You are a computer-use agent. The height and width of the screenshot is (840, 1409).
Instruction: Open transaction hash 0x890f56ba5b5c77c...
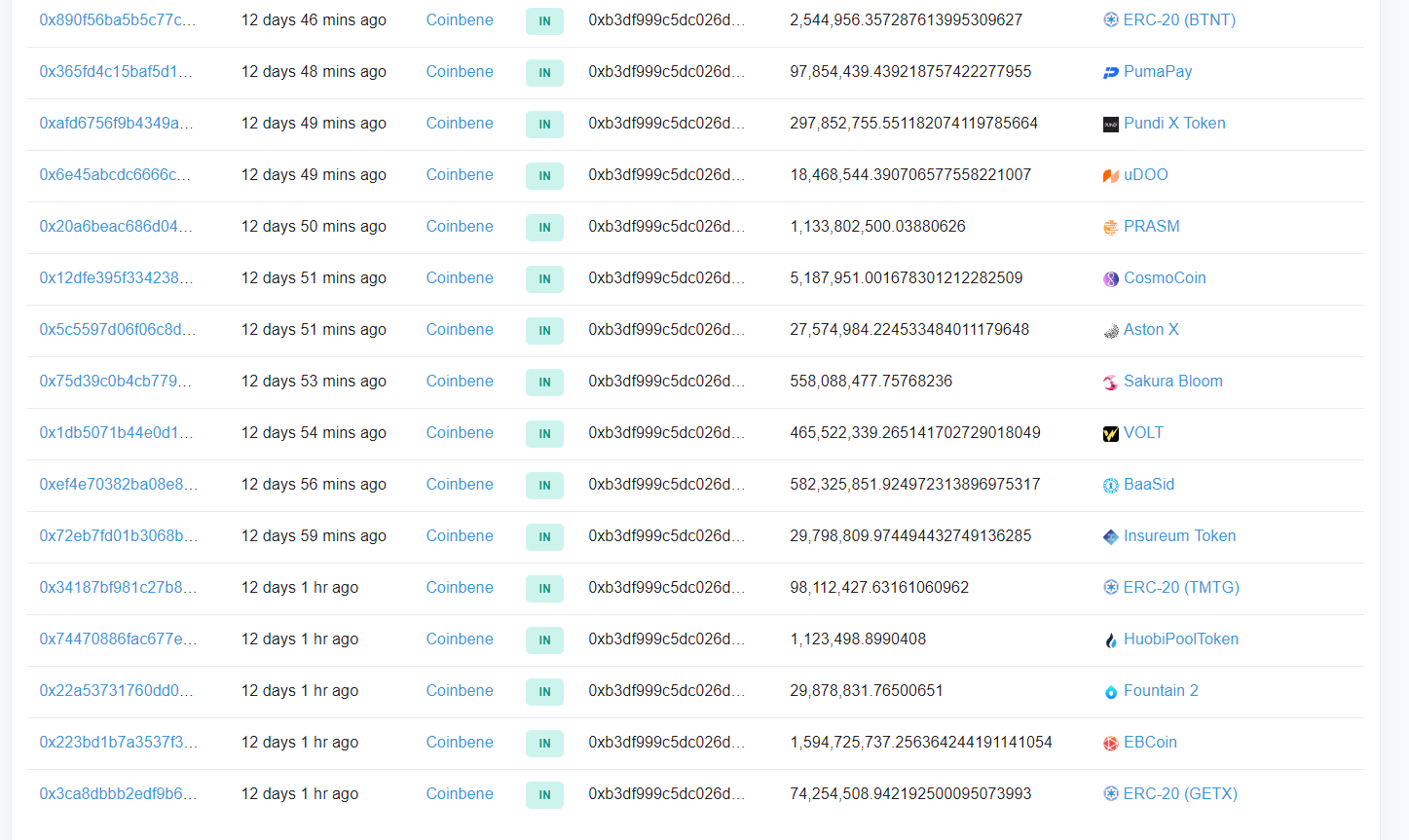[118, 19]
